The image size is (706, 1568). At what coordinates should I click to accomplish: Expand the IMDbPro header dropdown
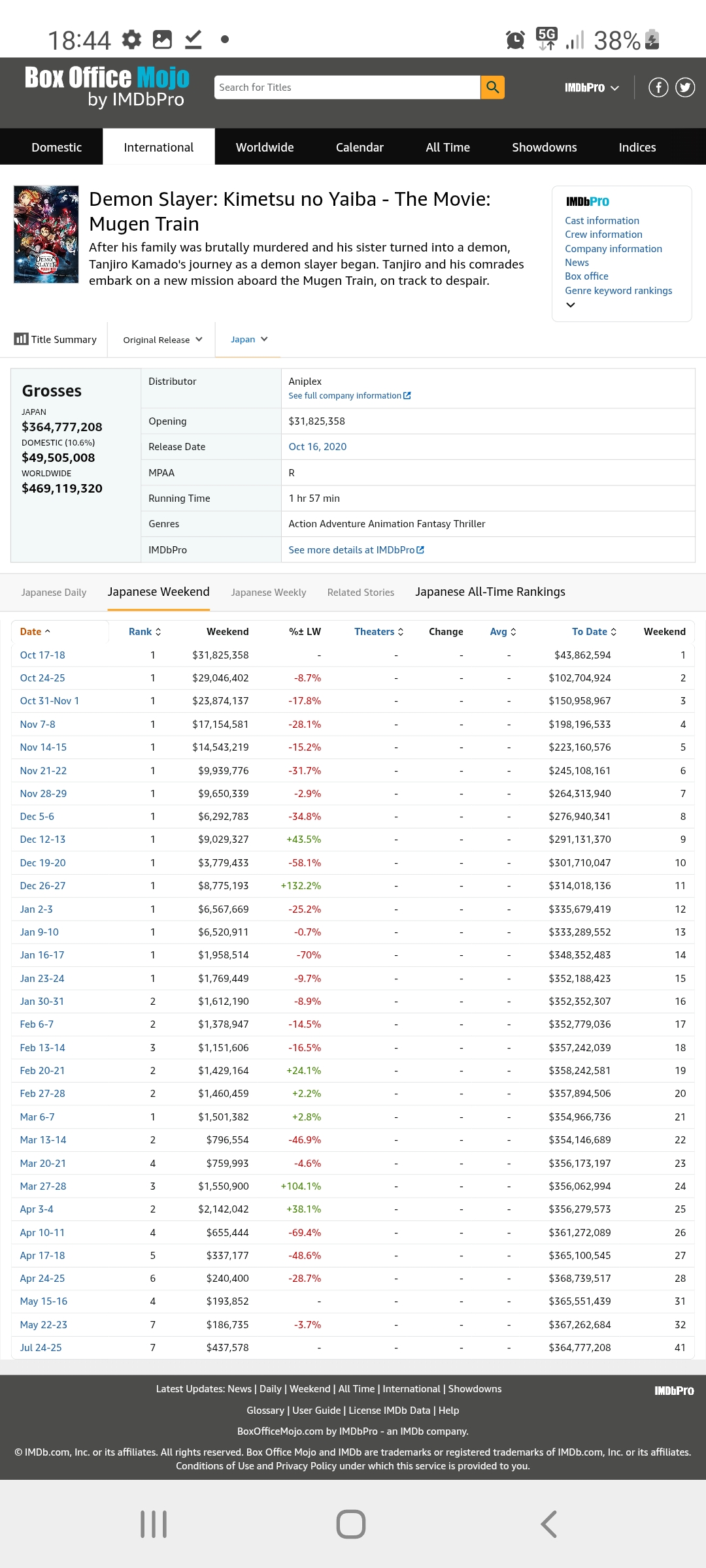pos(592,88)
